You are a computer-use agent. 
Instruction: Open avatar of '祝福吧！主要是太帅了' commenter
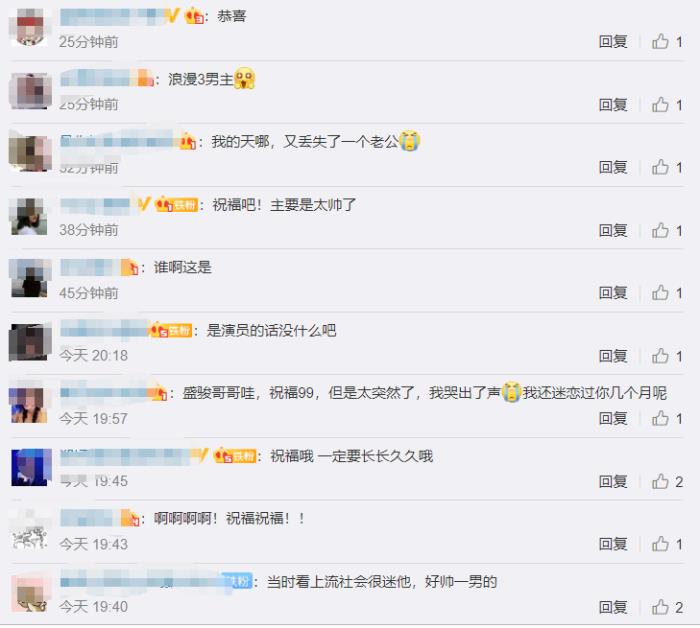[x=29, y=216]
